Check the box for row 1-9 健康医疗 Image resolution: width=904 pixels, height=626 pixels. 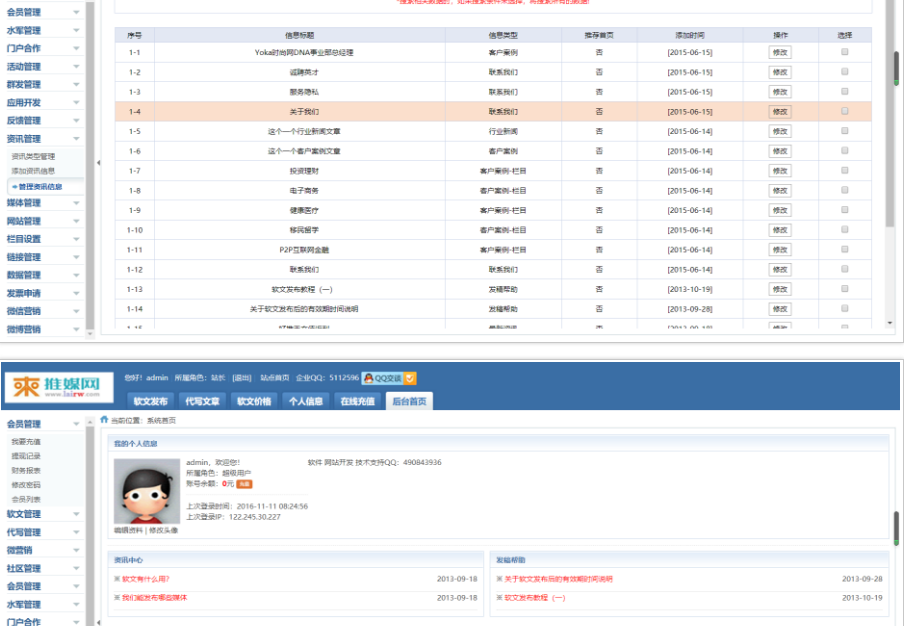click(845, 210)
